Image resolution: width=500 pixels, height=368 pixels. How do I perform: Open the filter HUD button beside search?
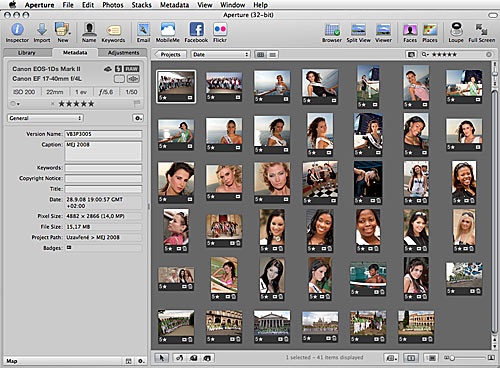(411, 54)
